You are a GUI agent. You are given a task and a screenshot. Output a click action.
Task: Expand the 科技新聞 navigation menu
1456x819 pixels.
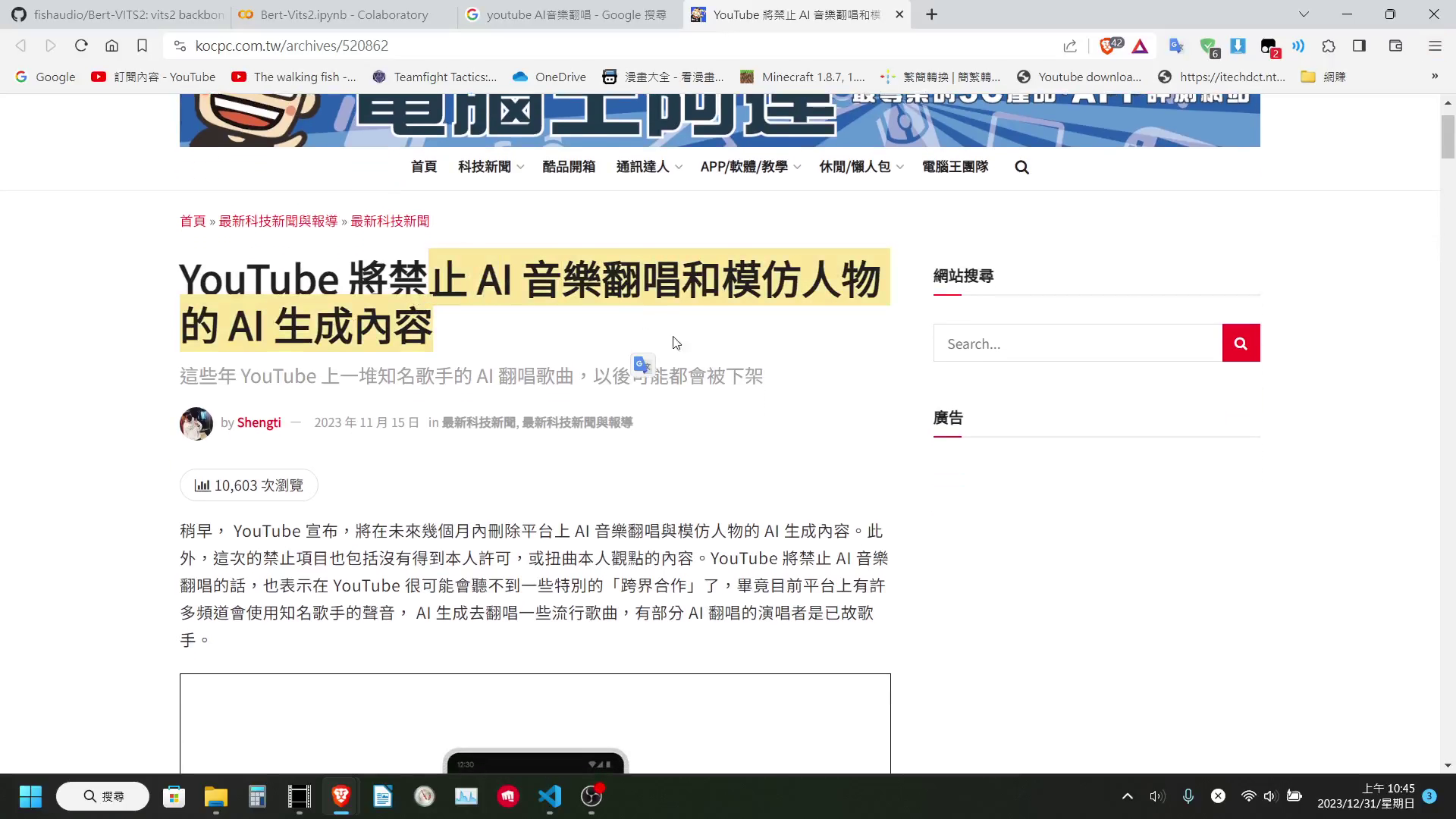click(491, 167)
